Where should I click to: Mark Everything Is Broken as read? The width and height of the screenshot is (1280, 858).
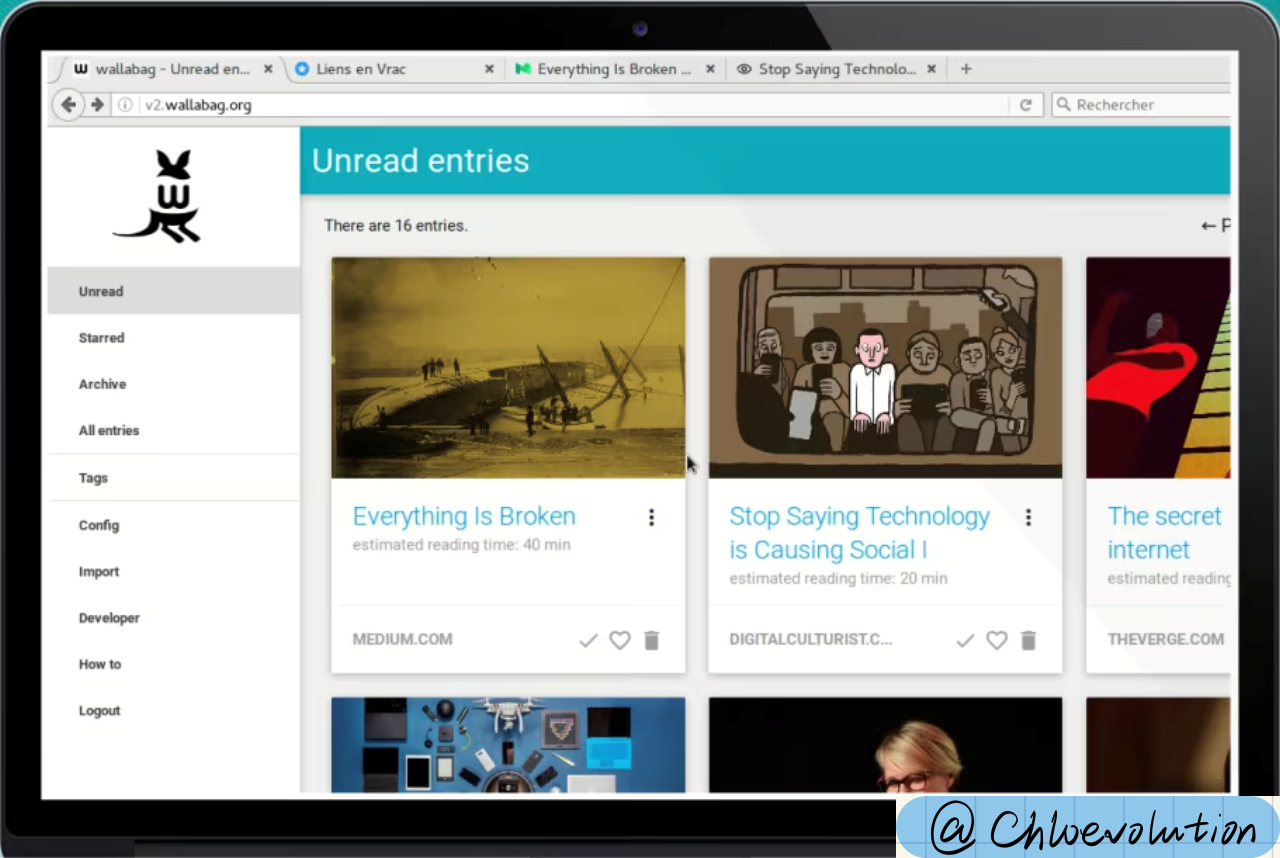pyautogui.click(x=588, y=640)
